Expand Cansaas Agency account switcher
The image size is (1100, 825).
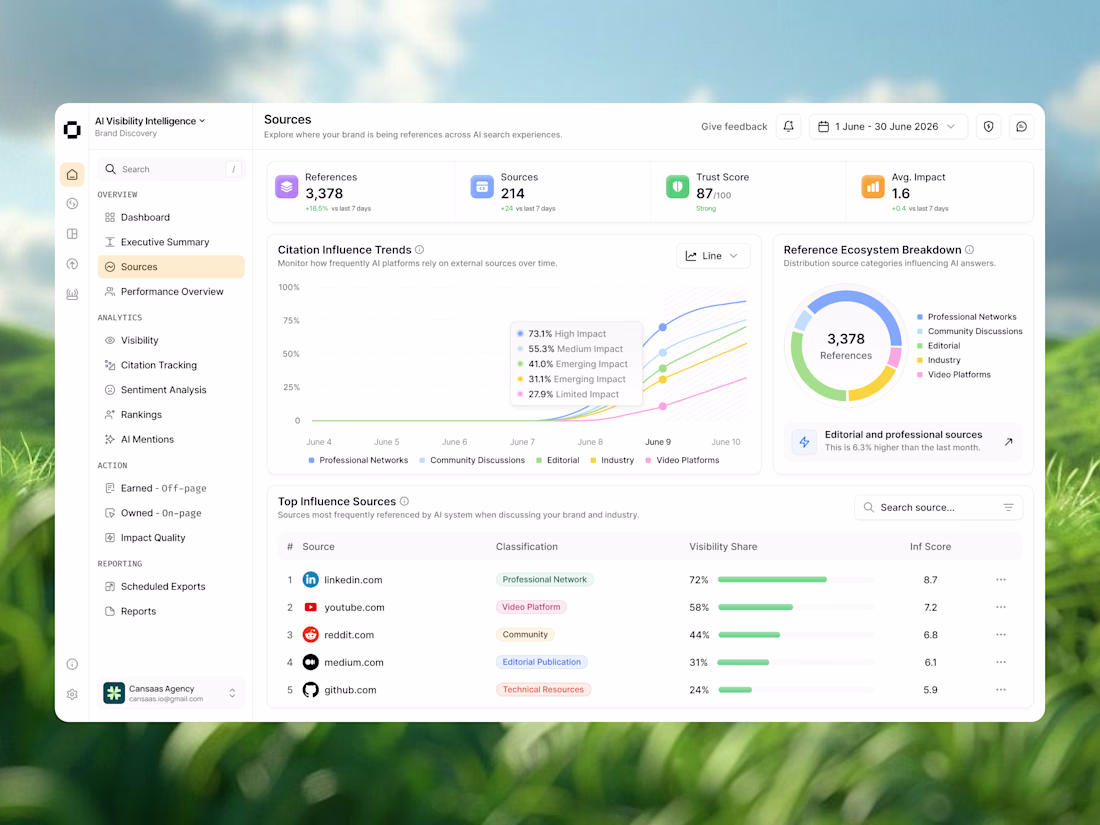click(x=170, y=693)
